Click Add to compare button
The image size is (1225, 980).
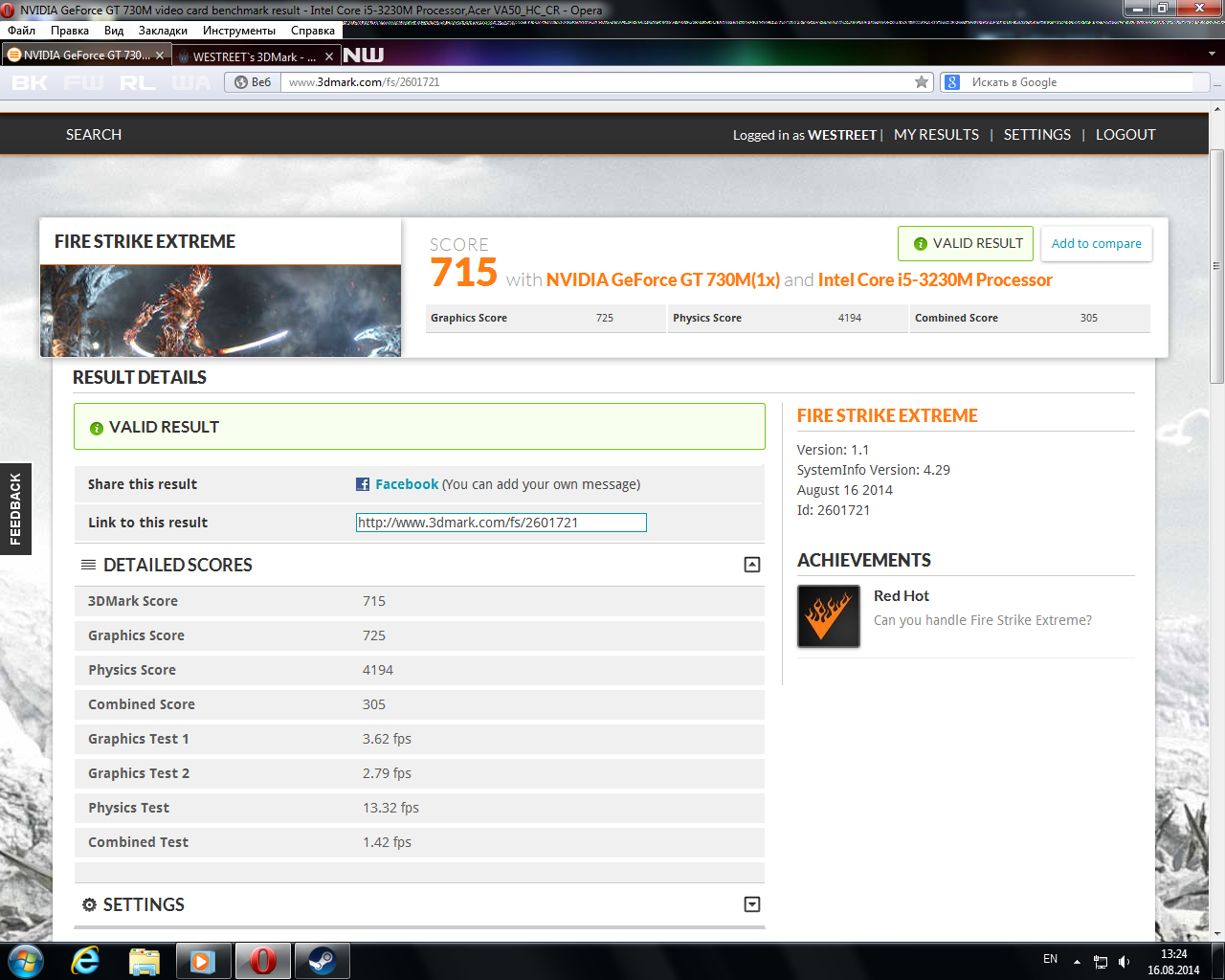coord(1097,243)
